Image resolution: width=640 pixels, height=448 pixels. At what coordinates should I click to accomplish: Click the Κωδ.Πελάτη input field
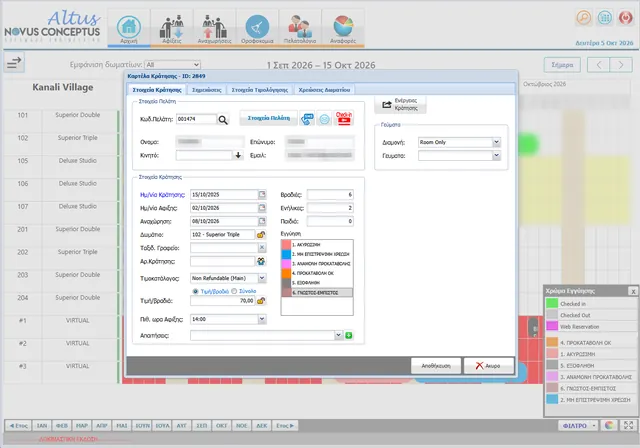[196, 119]
